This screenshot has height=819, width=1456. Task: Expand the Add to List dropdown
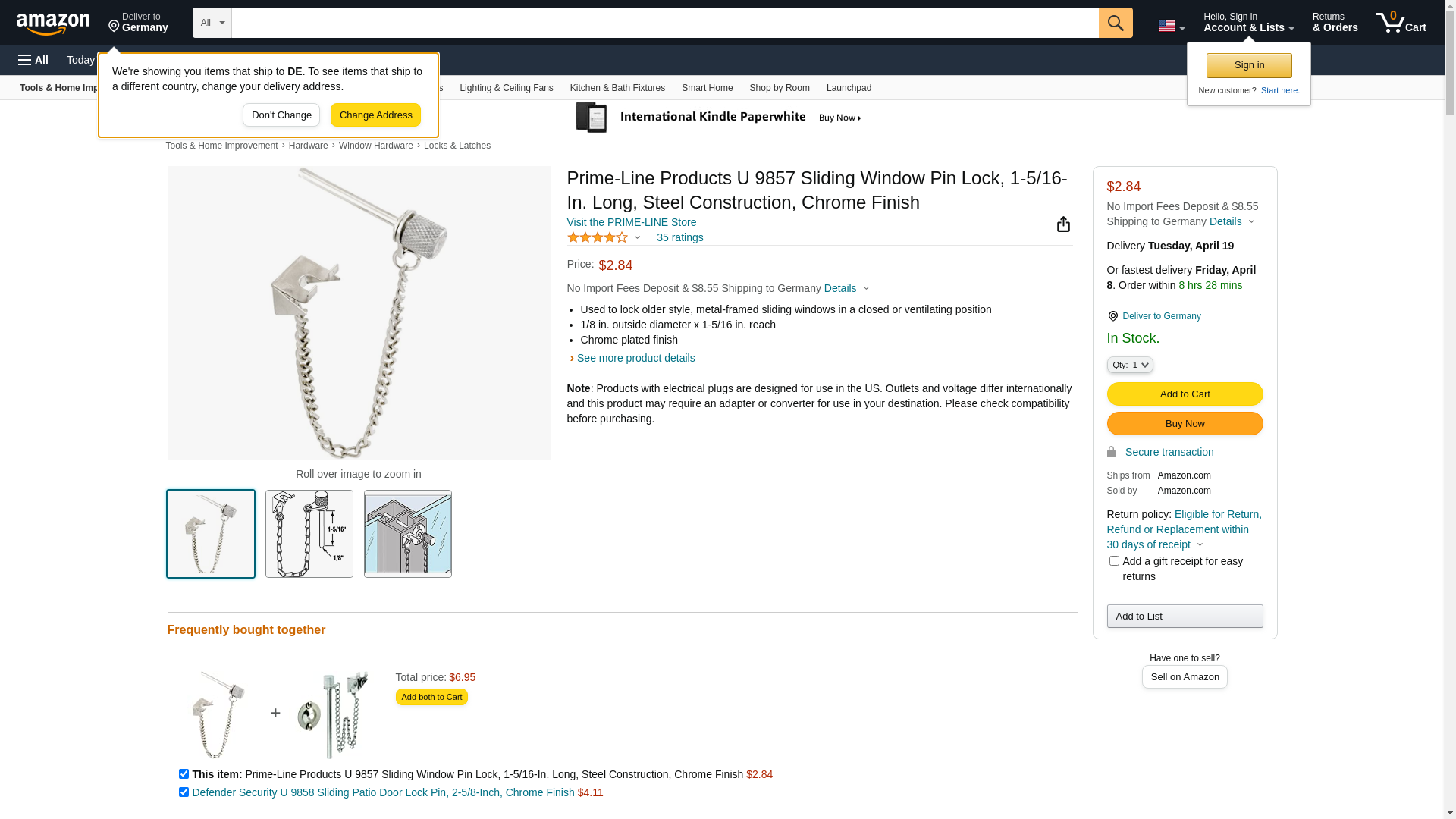pos(1185,616)
